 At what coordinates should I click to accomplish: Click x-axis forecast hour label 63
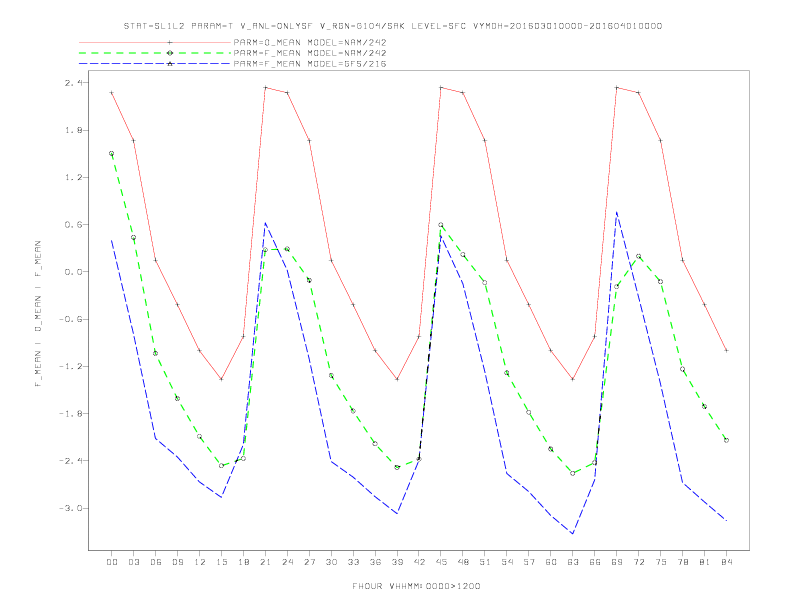click(573, 562)
